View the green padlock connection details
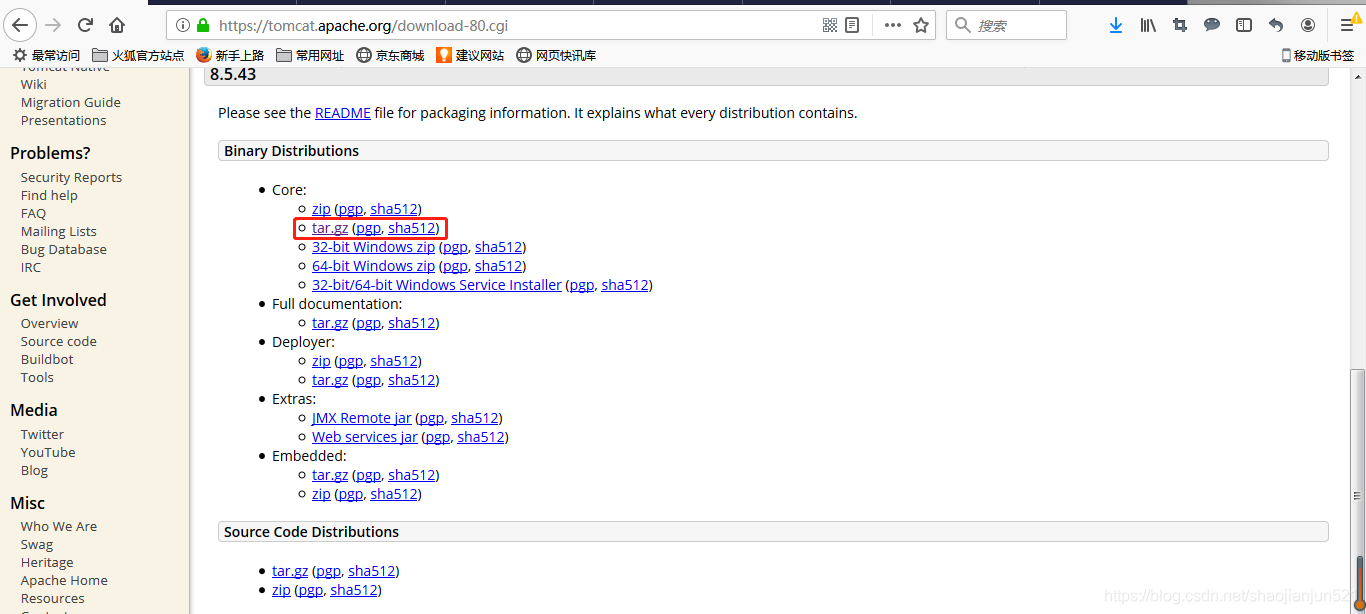This screenshot has width=1366, height=614. (x=203, y=25)
